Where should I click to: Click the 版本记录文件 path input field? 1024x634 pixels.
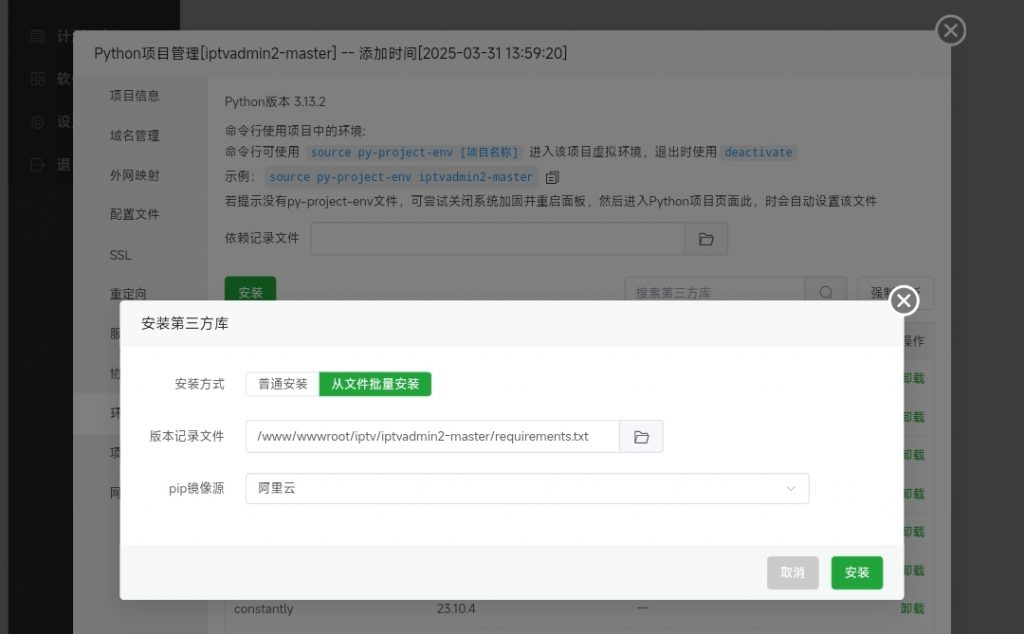(x=432, y=437)
